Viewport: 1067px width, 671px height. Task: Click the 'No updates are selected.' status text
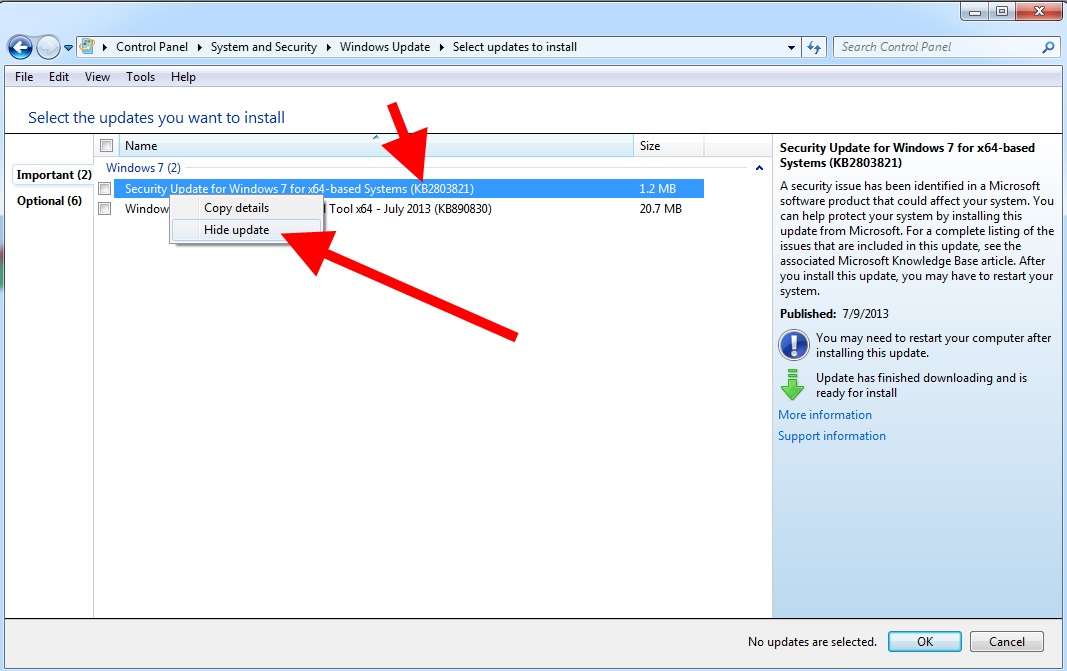(x=812, y=642)
